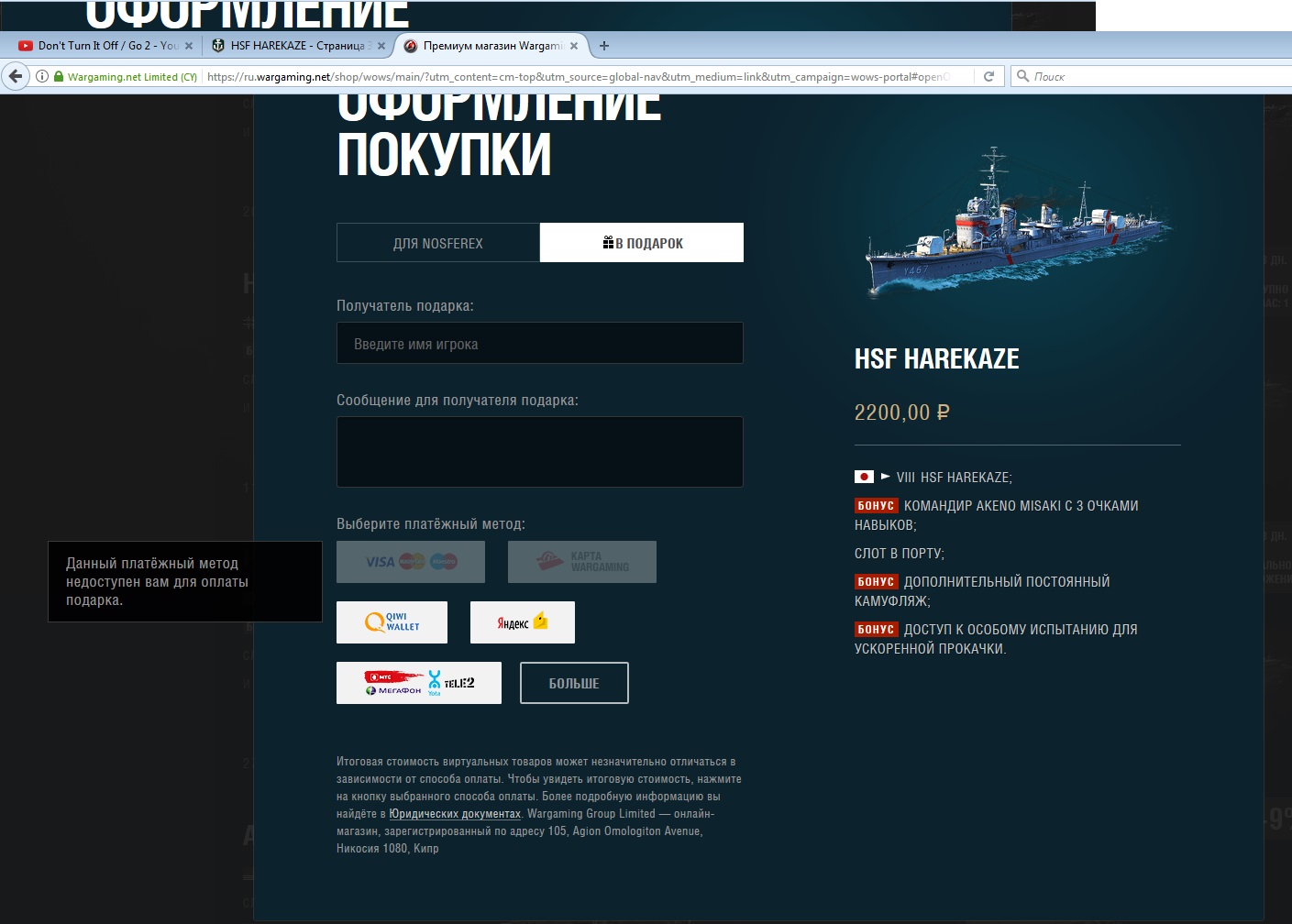Reload the page with the refresh icon
Viewport: 1292px width, 924px height.
(988, 76)
